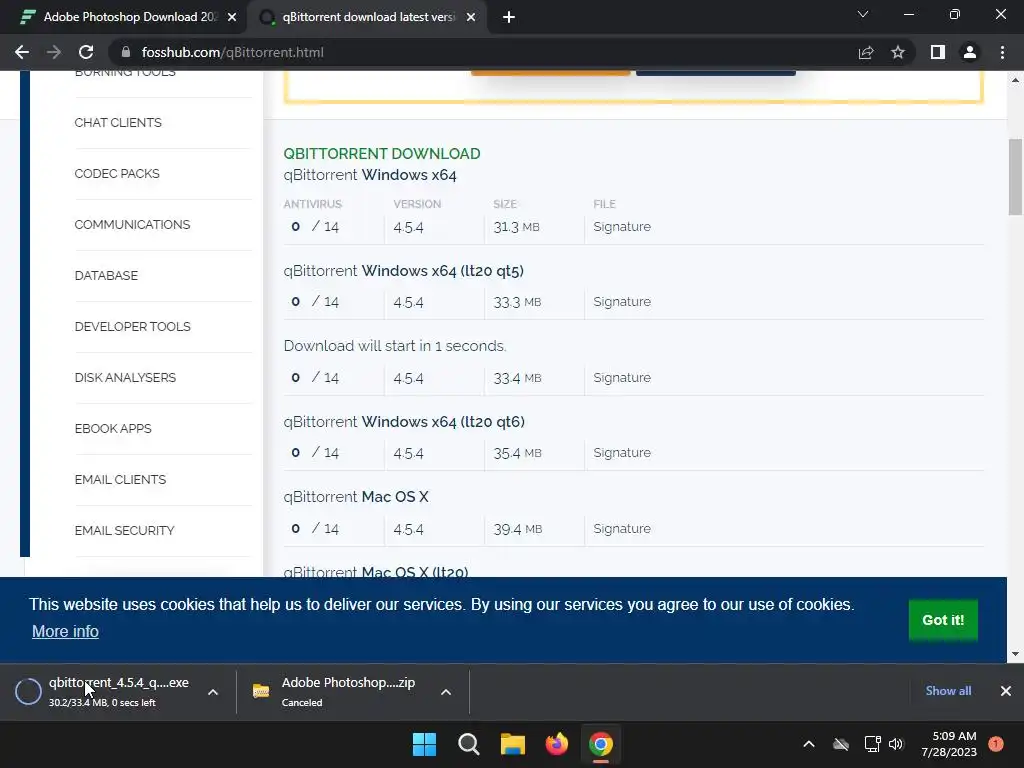This screenshot has width=1024, height=768.
Task: Reload the fosshub page
Action: (86, 52)
